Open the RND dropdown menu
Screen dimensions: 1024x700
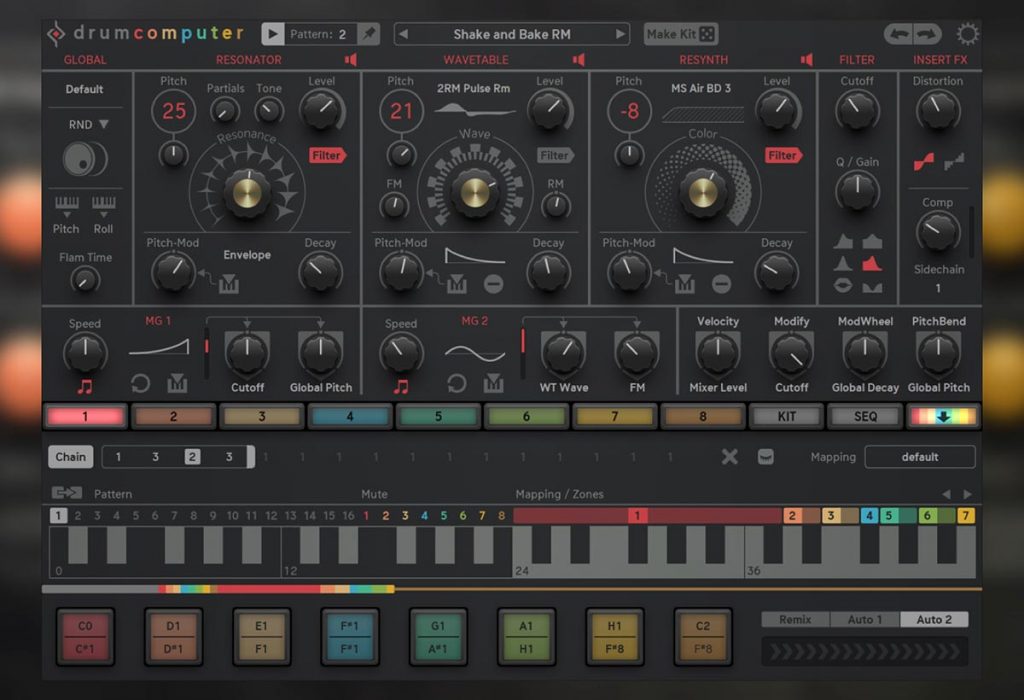88,125
